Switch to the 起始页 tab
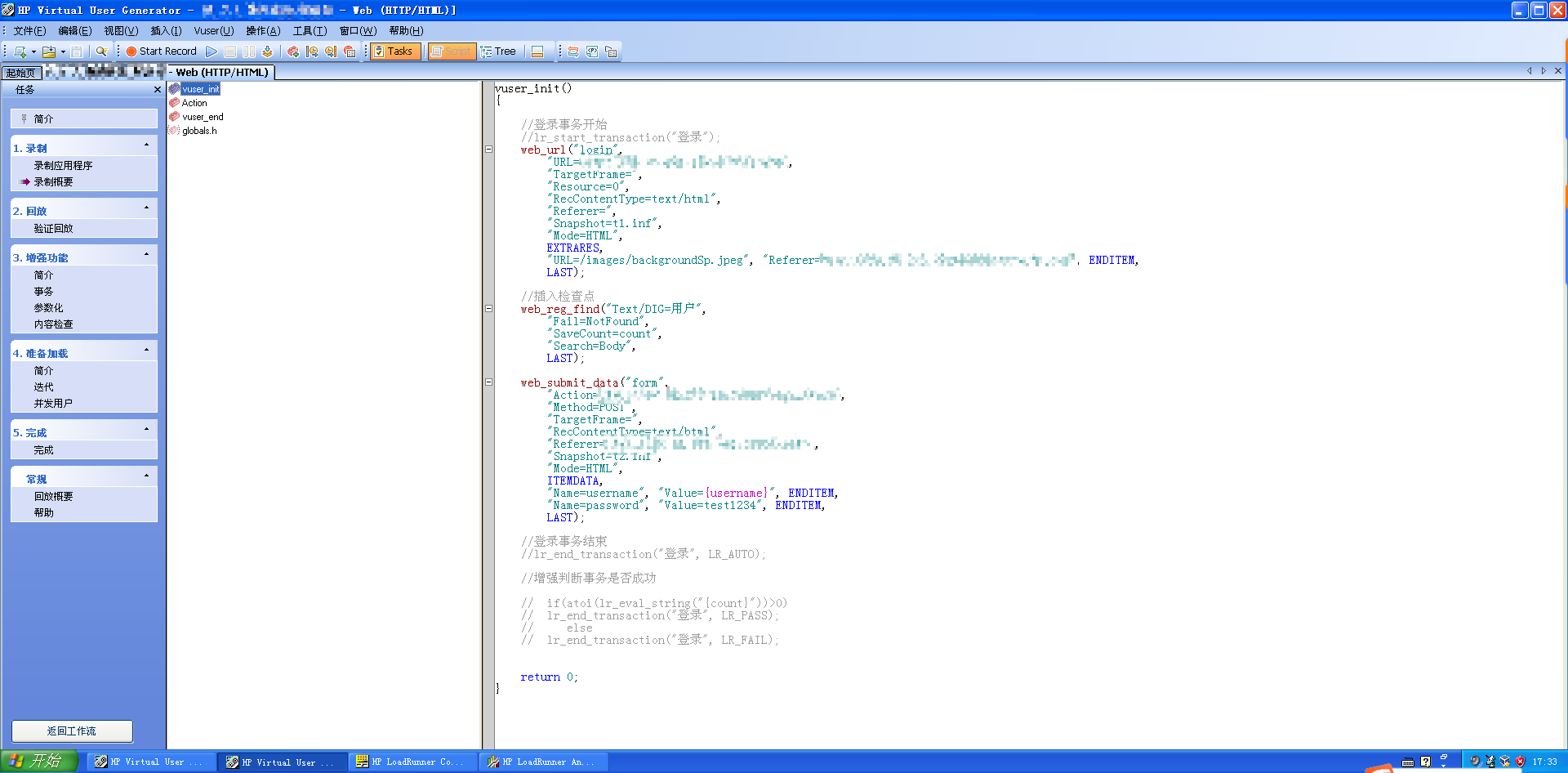 pyautogui.click(x=21, y=73)
